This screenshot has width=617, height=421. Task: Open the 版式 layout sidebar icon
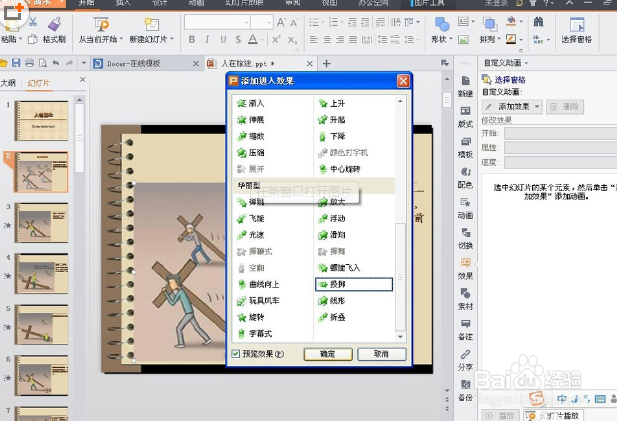[466, 111]
